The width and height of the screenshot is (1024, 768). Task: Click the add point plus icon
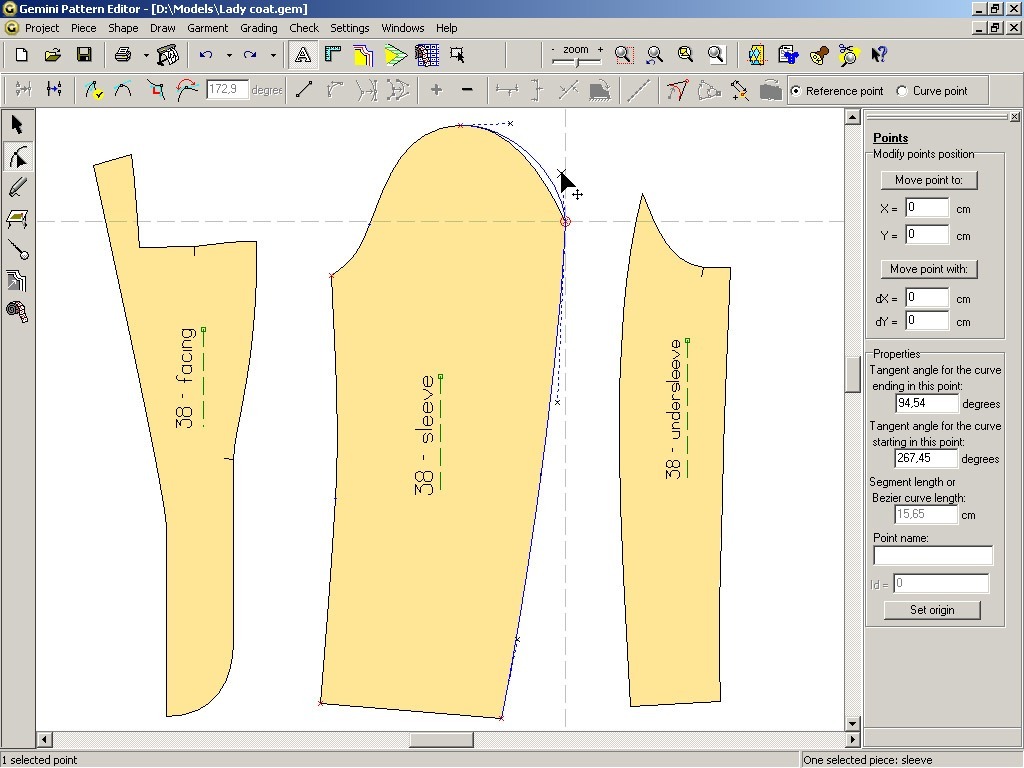click(x=436, y=90)
